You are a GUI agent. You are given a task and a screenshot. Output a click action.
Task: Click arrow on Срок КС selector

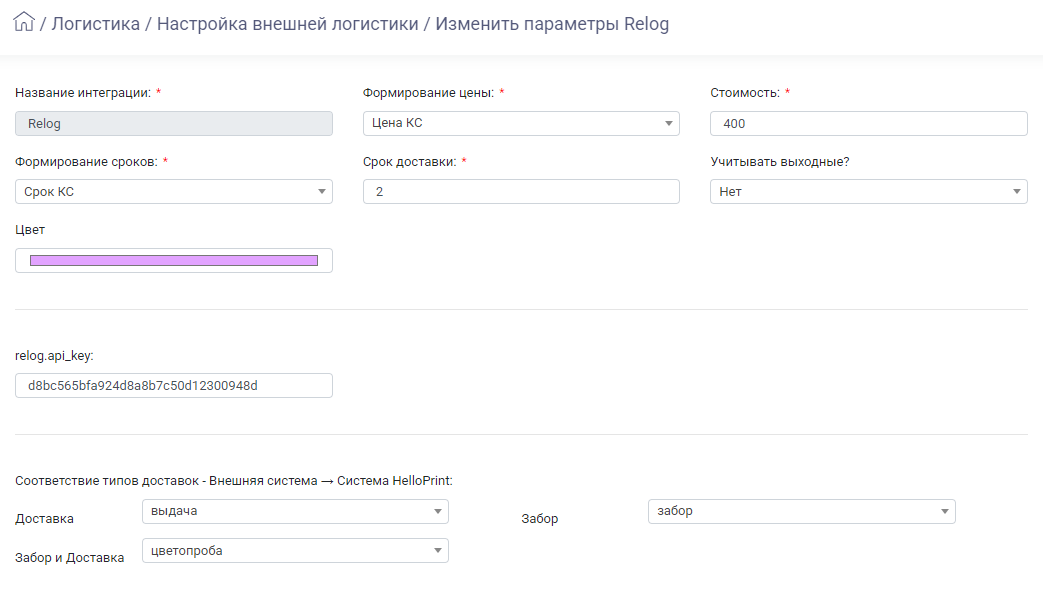(321, 192)
